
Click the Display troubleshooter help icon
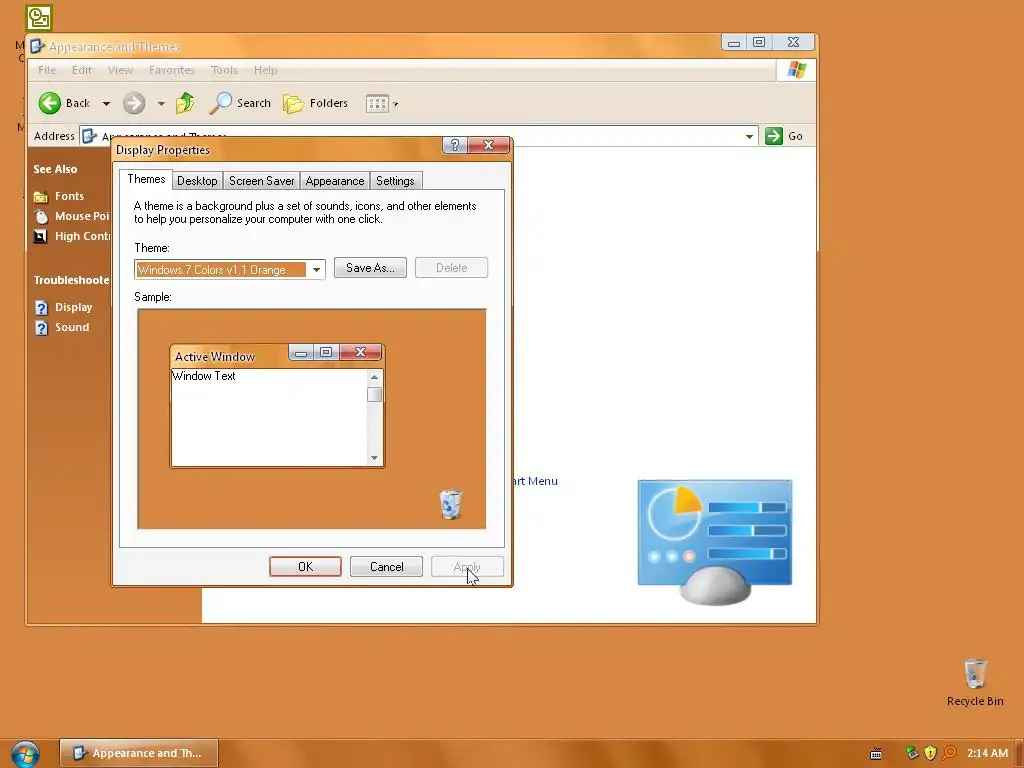(x=41, y=308)
